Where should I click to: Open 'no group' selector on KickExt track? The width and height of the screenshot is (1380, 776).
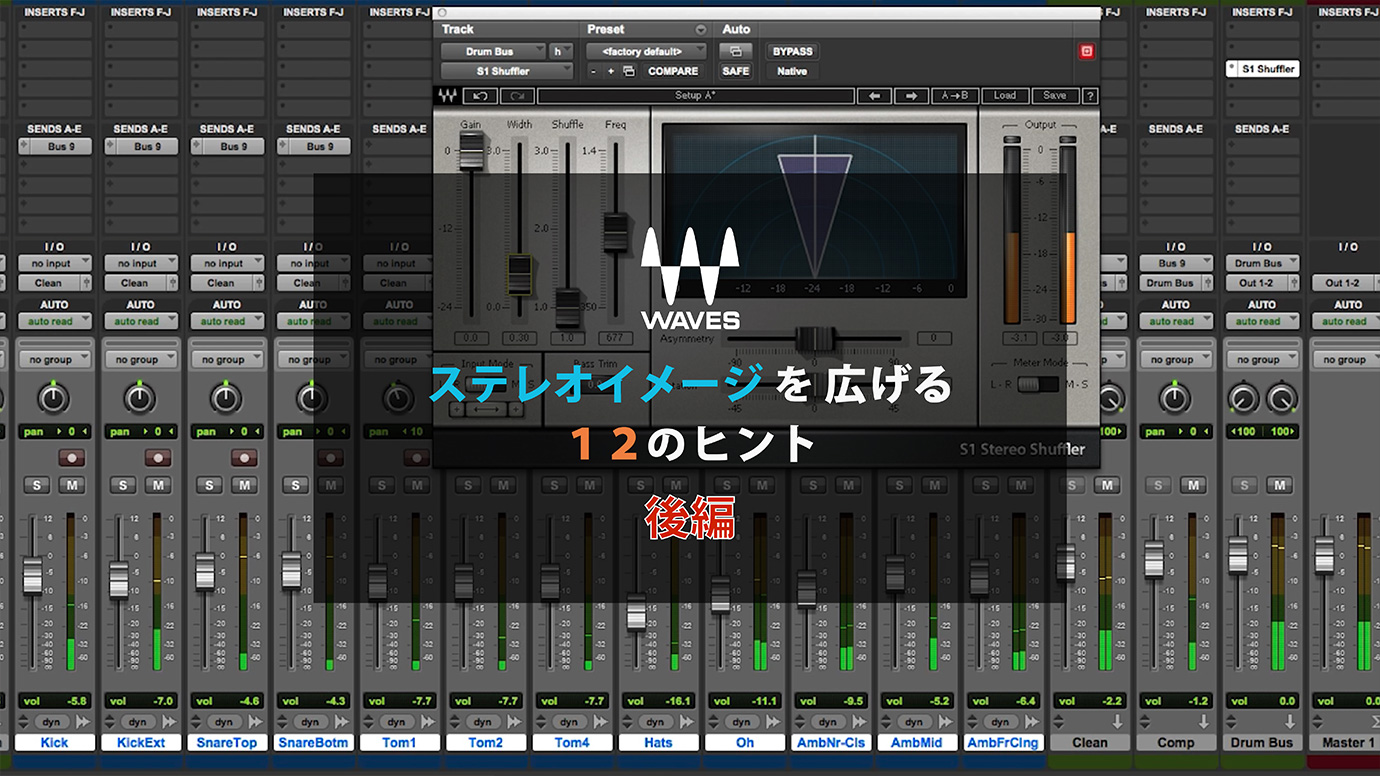coord(140,360)
